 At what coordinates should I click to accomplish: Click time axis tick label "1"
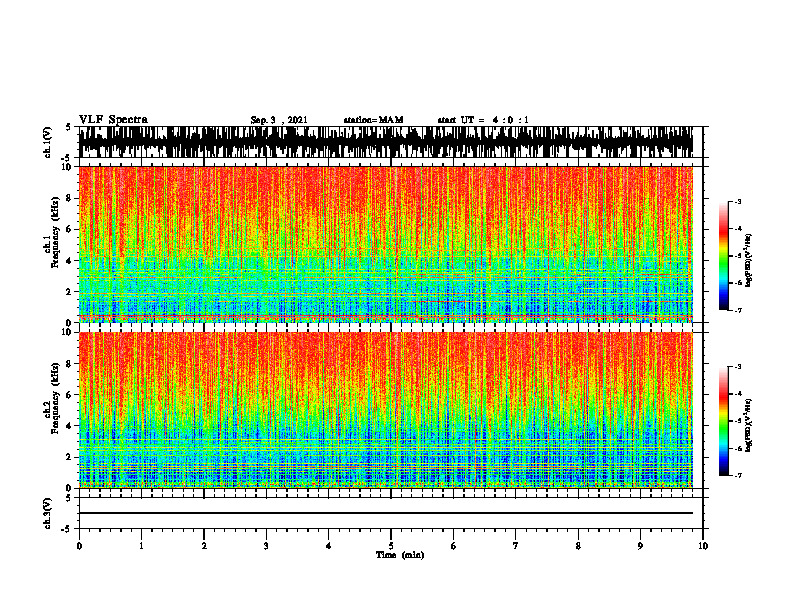coord(141,546)
